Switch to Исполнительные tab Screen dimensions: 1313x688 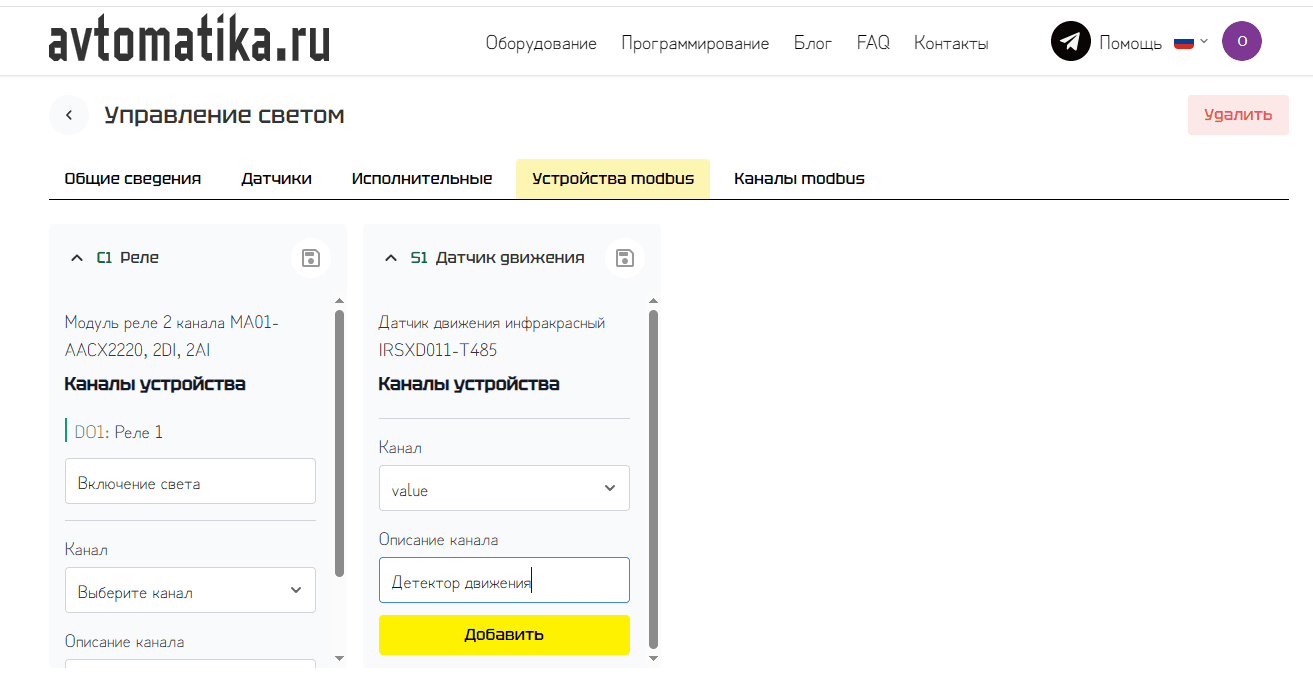[422, 179]
